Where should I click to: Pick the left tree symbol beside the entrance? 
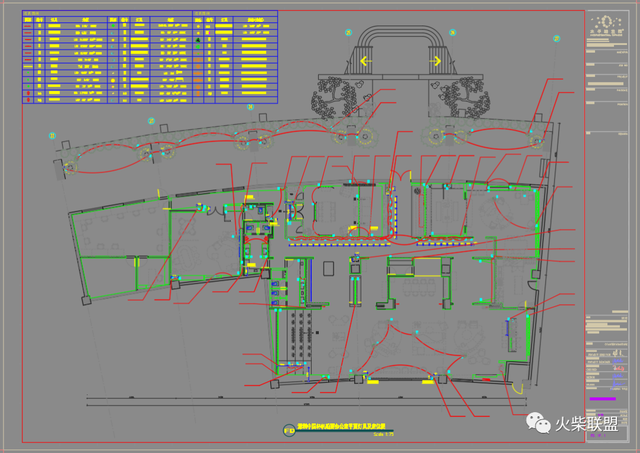tap(338, 97)
